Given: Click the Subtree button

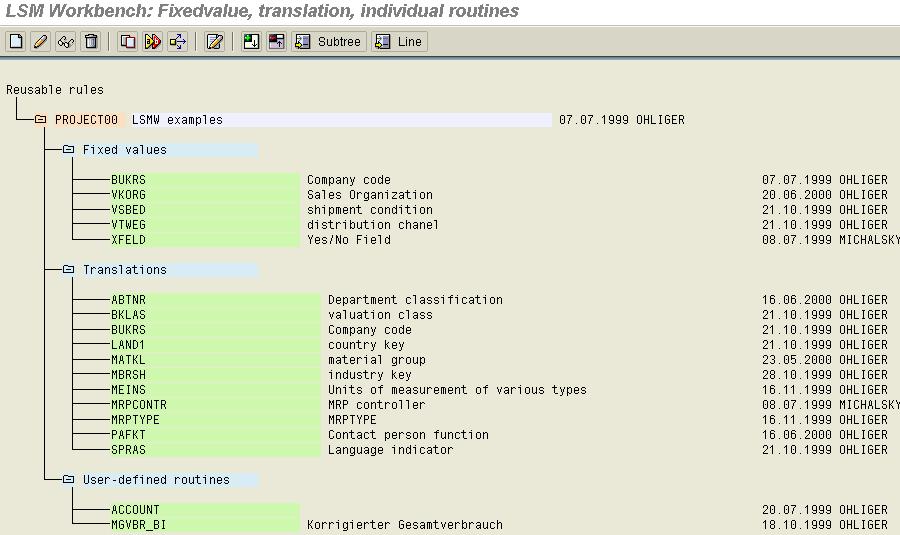Looking at the screenshot, I should (x=329, y=41).
